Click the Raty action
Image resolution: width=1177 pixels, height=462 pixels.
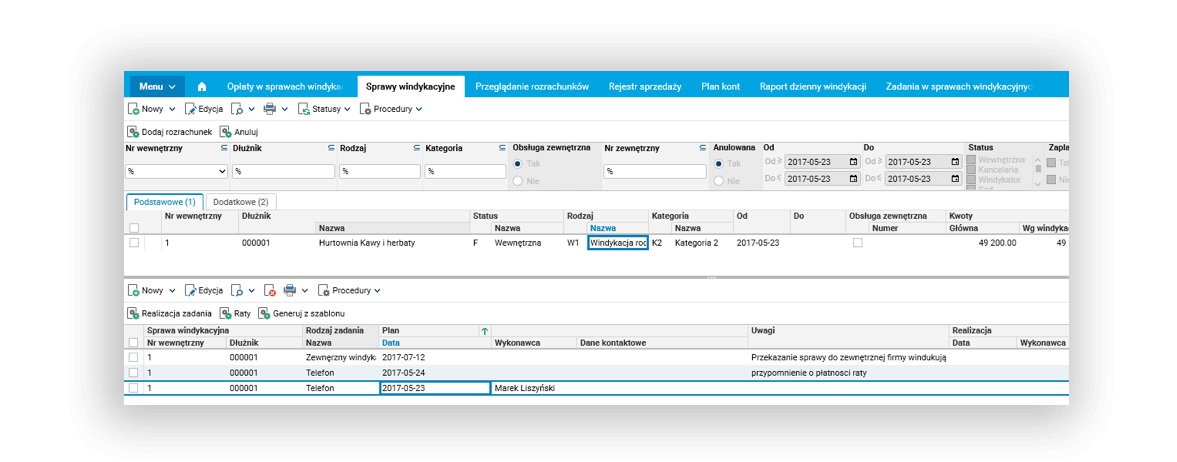[x=236, y=313]
